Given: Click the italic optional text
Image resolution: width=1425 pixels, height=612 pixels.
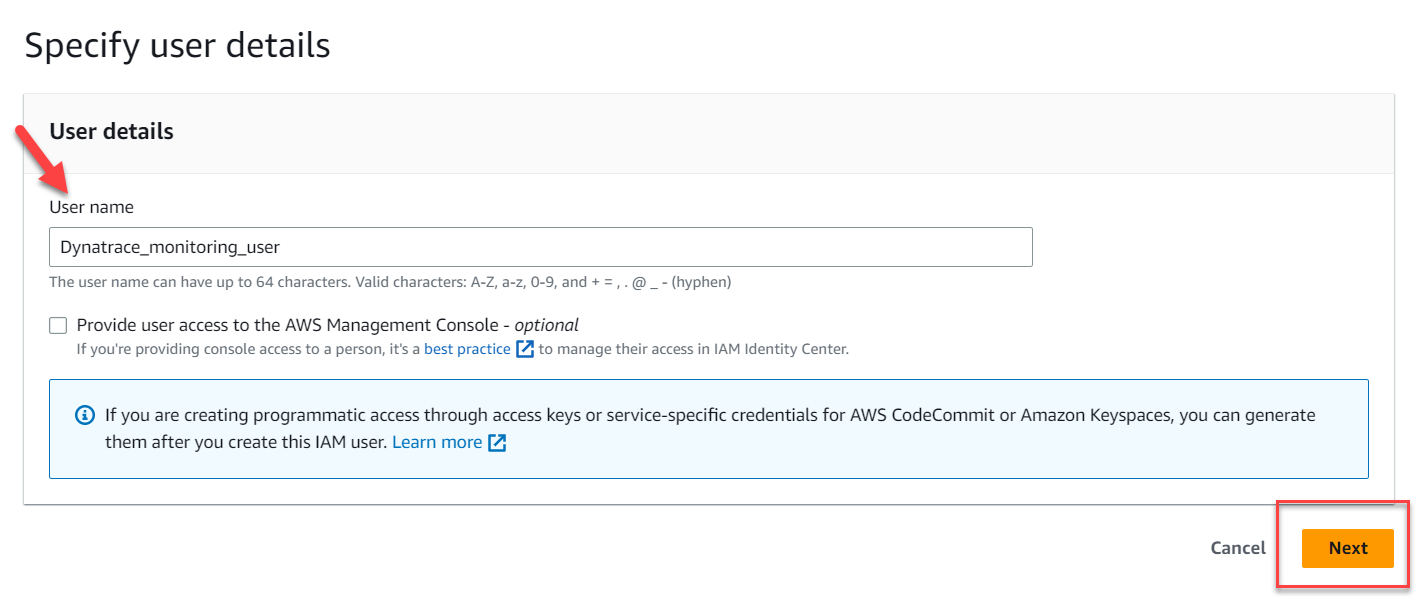Looking at the screenshot, I should click(x=546, y=325).
